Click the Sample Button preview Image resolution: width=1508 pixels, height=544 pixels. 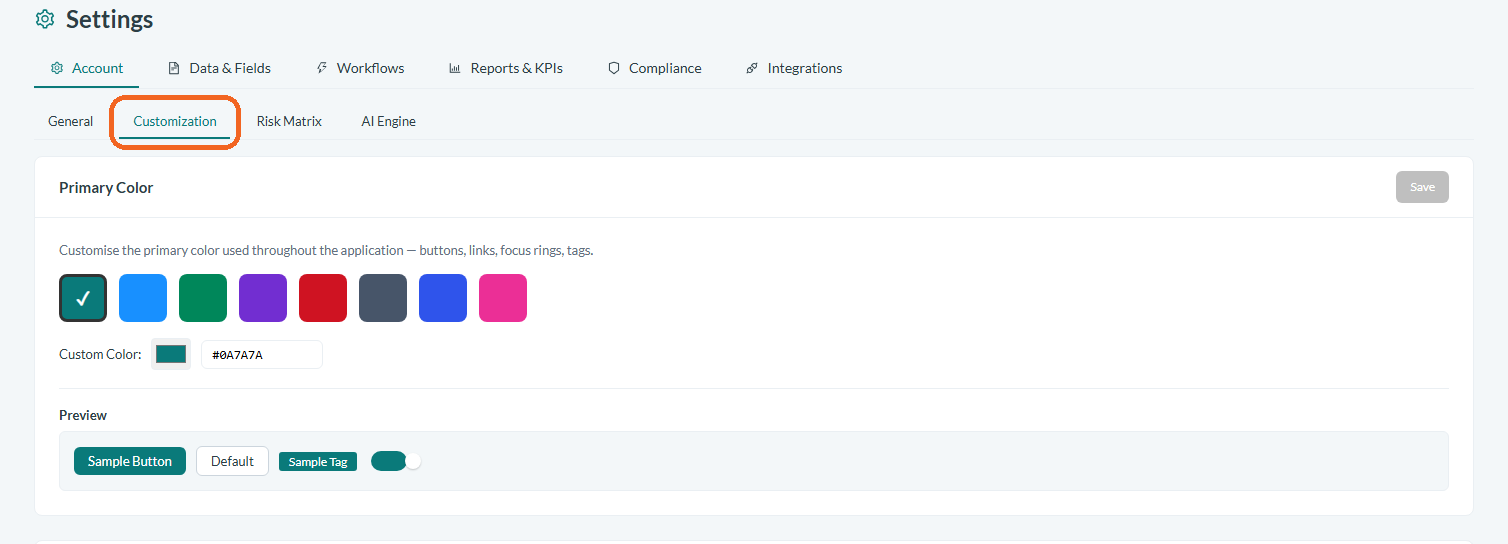130,461
